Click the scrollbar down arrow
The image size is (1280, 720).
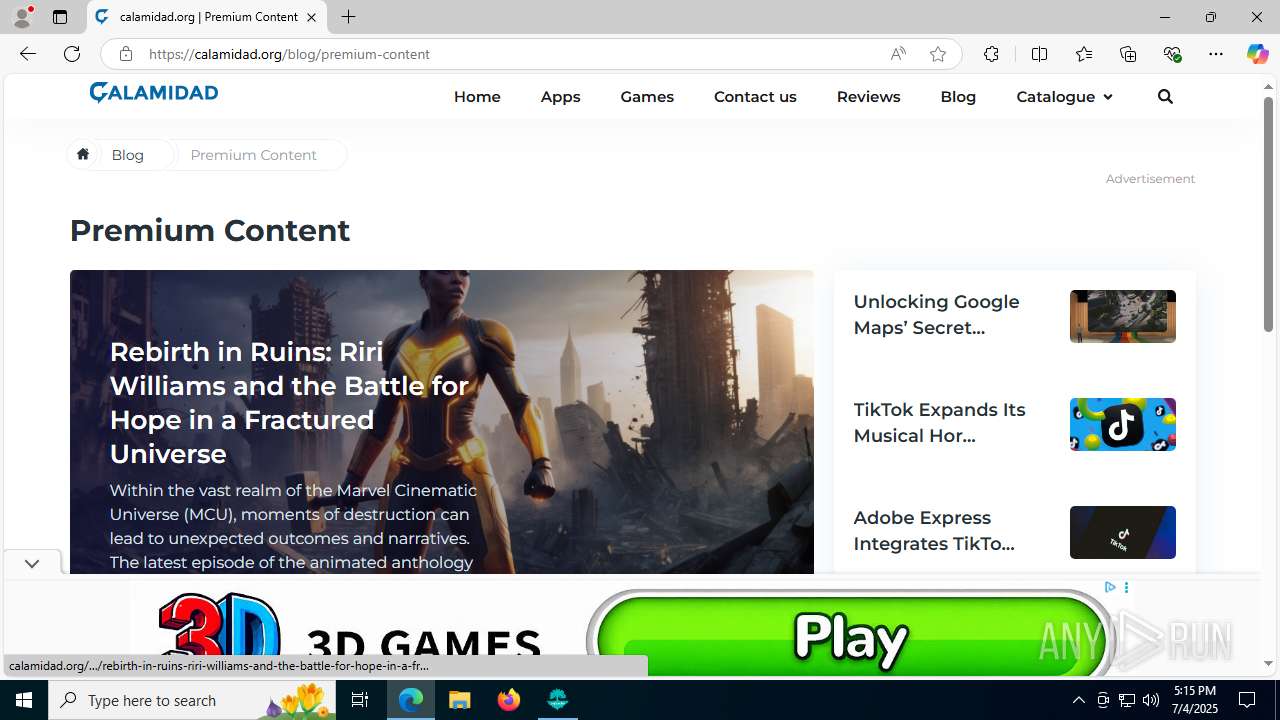click(1268, 664)
